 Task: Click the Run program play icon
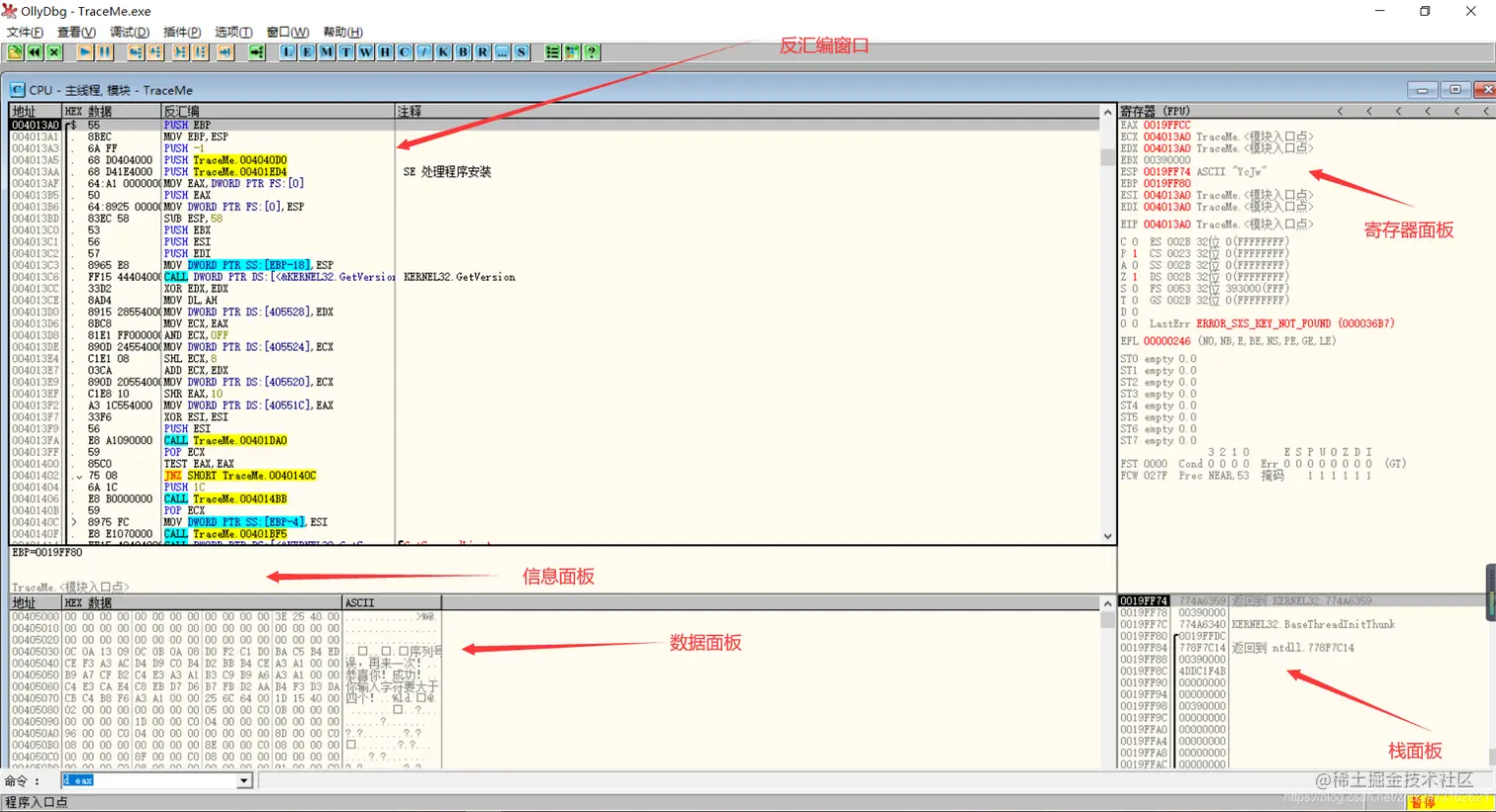pyautogui.click(x=85, y=52)
